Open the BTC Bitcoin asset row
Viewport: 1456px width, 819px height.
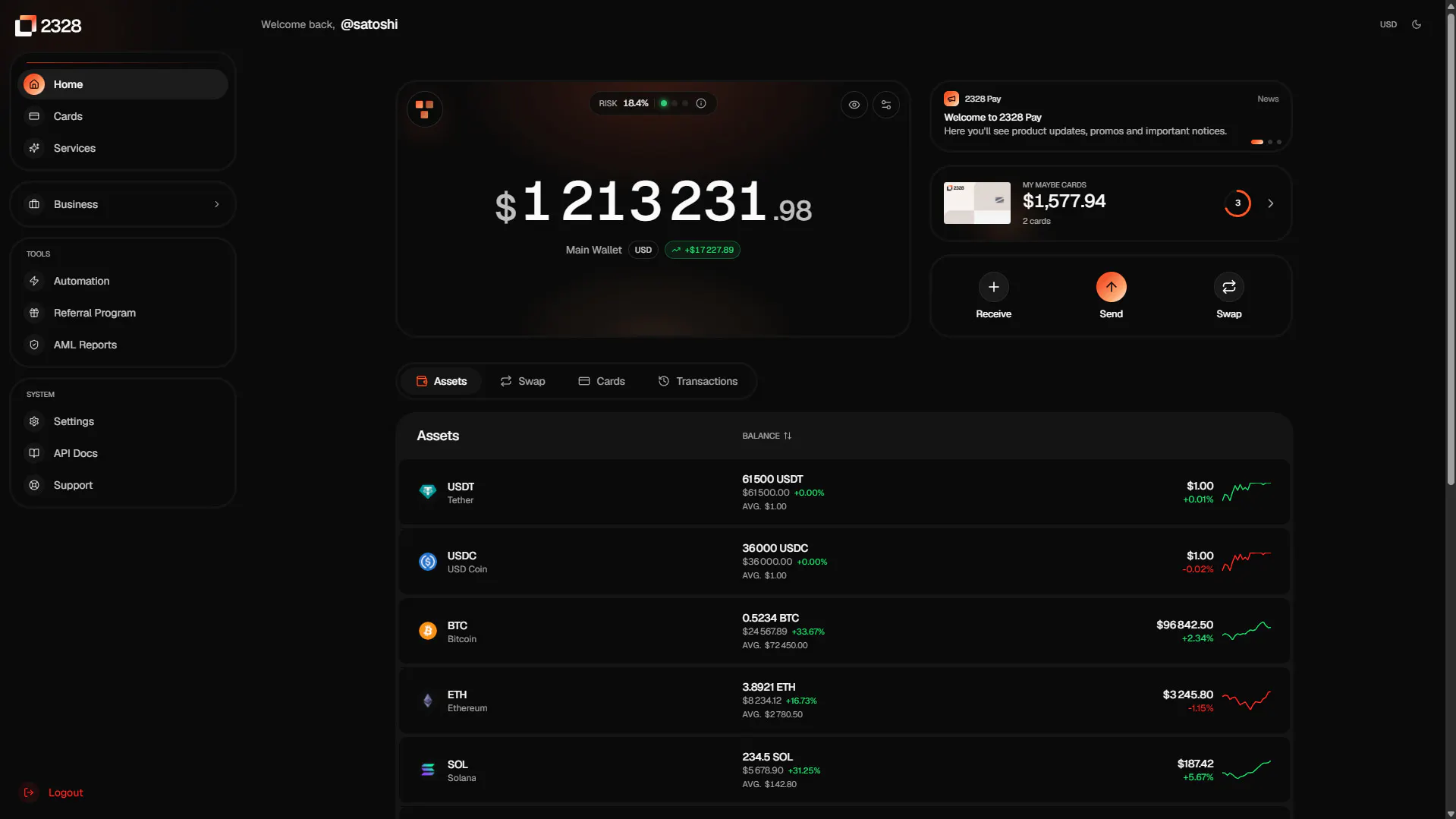click(x=844, y=631)
